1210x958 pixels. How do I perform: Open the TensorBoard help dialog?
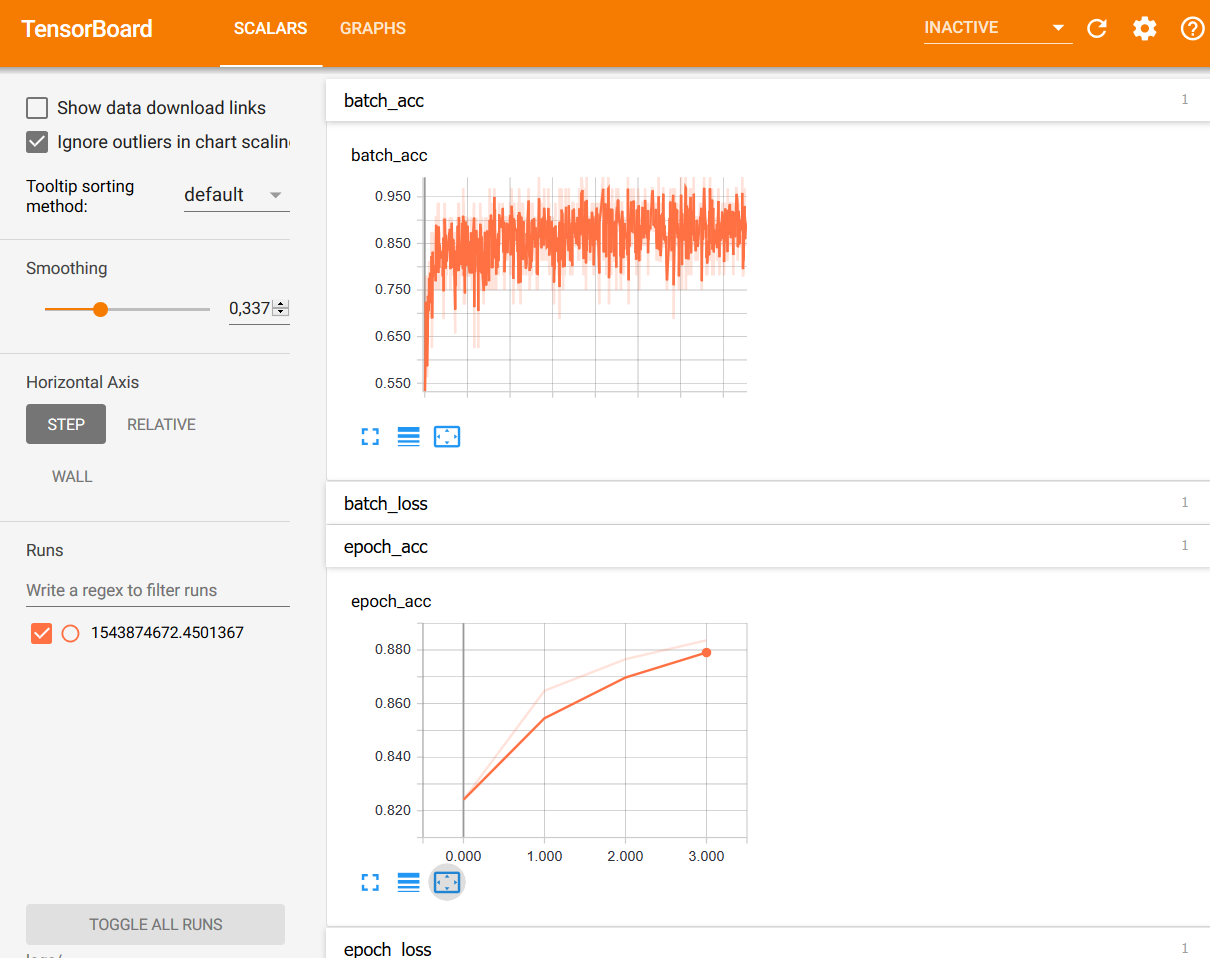pos(1192,28)
